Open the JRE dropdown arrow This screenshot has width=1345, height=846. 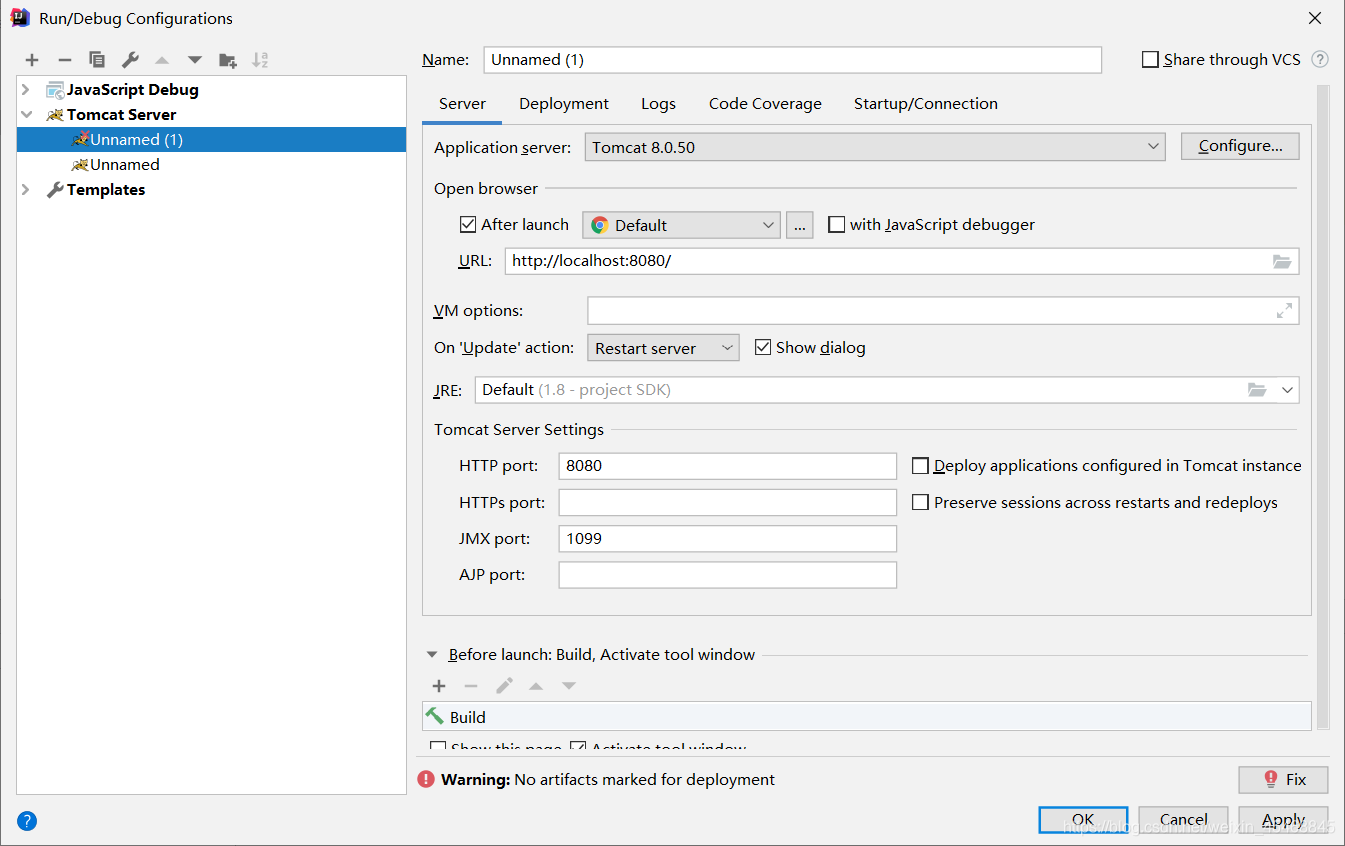click(1287, 390)
